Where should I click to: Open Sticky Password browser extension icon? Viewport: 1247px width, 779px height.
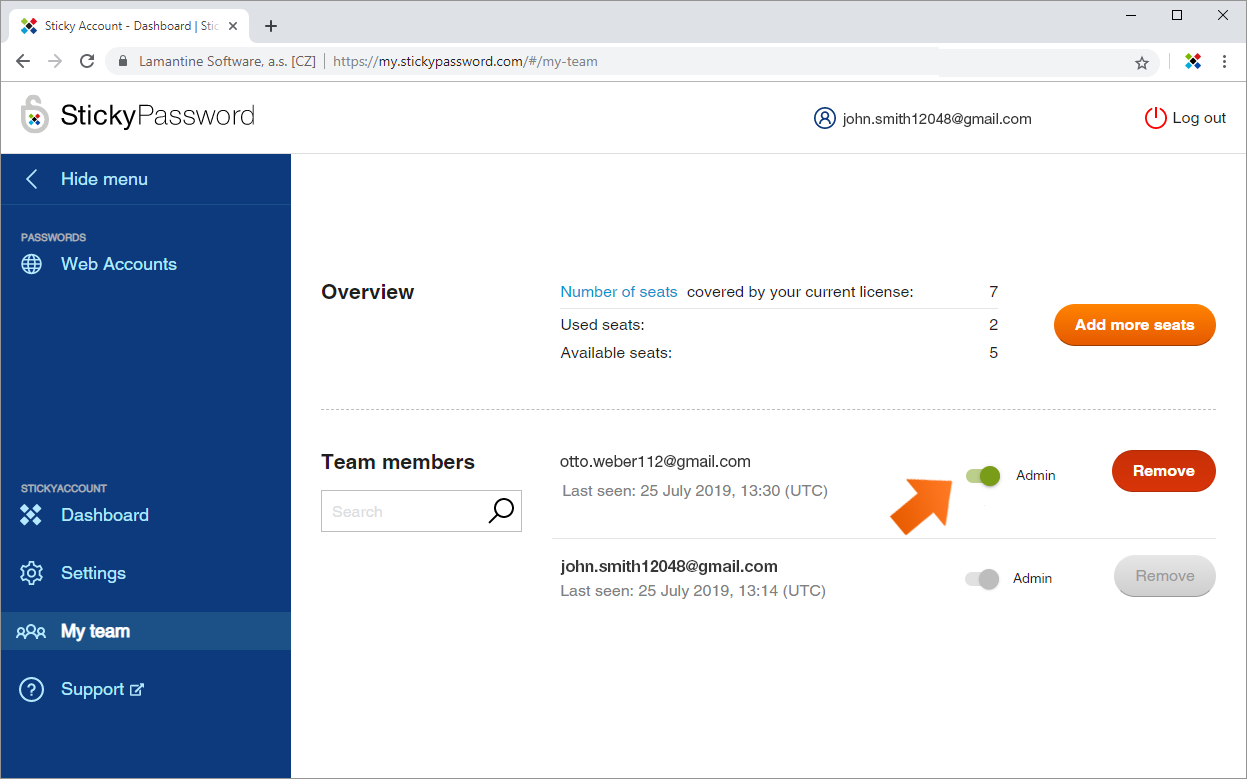point(1193,61)
